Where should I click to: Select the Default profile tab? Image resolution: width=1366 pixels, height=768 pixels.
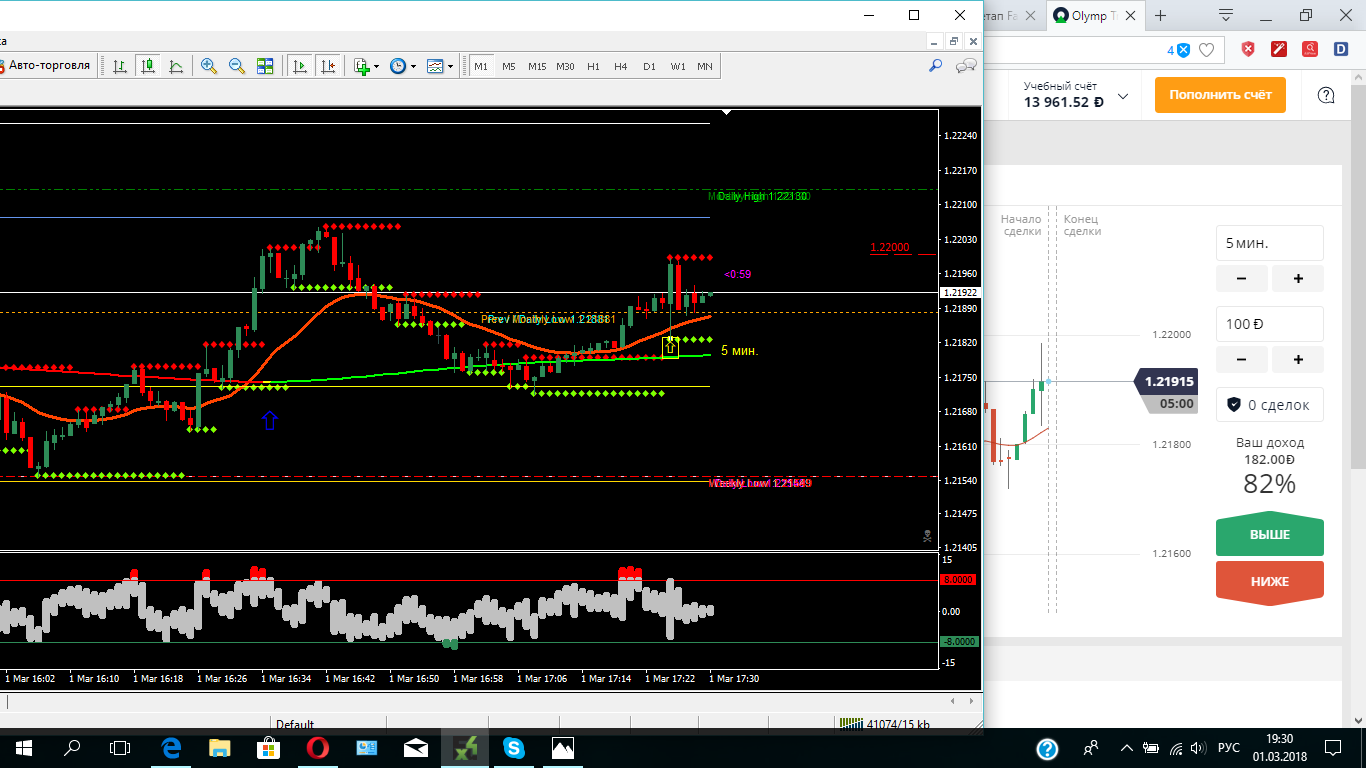(x=295, y=724)
